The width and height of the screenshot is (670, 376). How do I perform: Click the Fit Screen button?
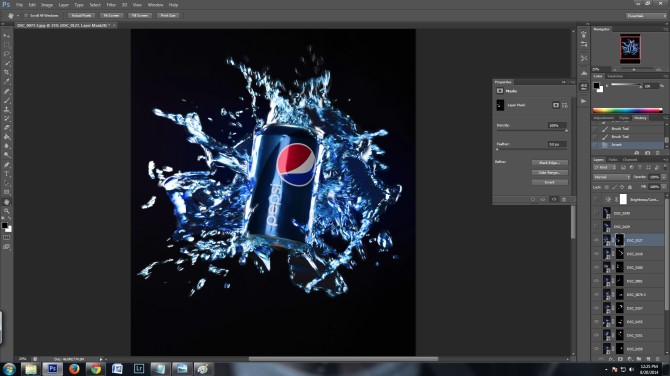112,15
